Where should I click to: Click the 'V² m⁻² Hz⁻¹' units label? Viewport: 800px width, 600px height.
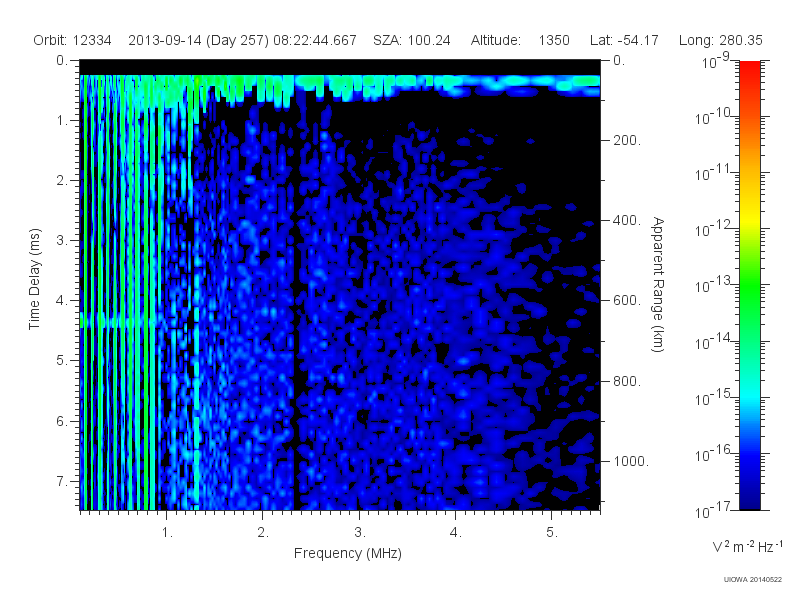747,546
